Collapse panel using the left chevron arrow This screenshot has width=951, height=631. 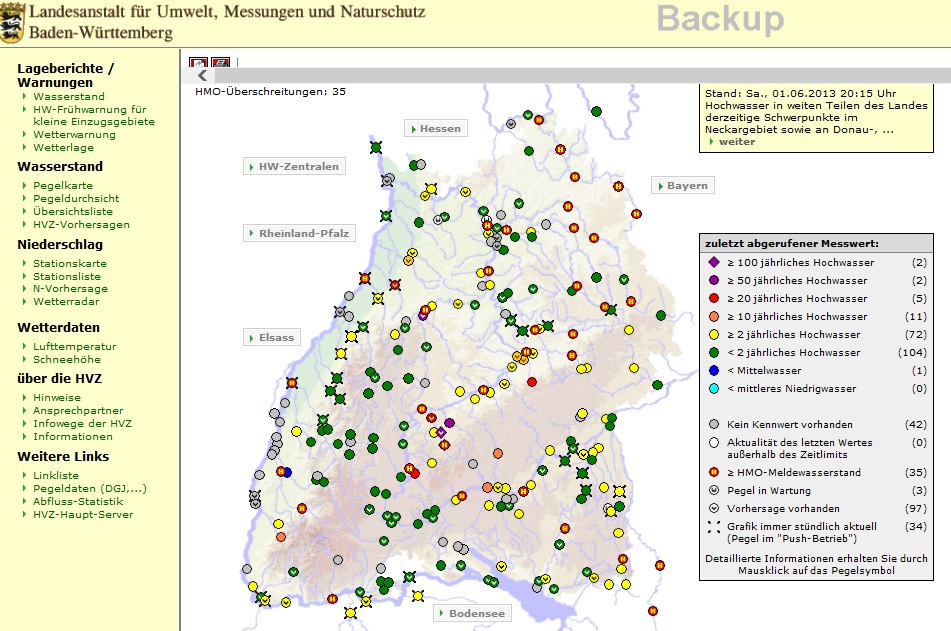click(x=203, y=76)
